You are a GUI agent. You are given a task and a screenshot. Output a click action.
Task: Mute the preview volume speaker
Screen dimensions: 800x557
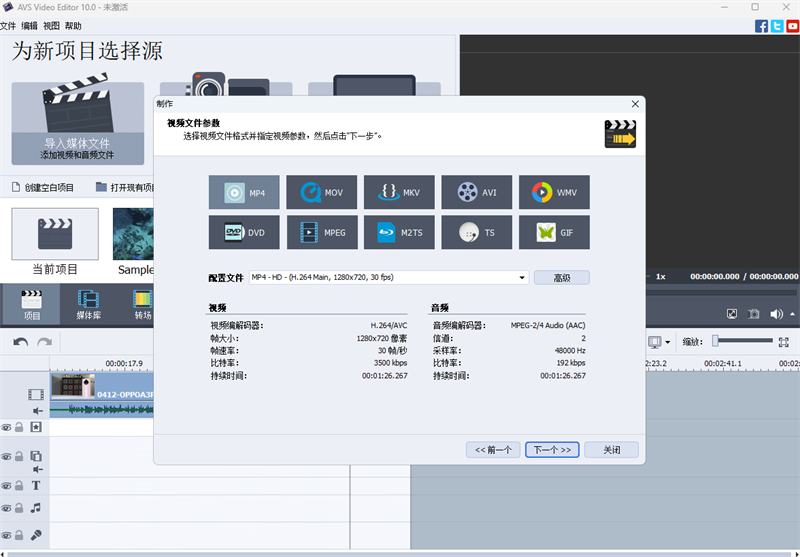pos(776,314)
